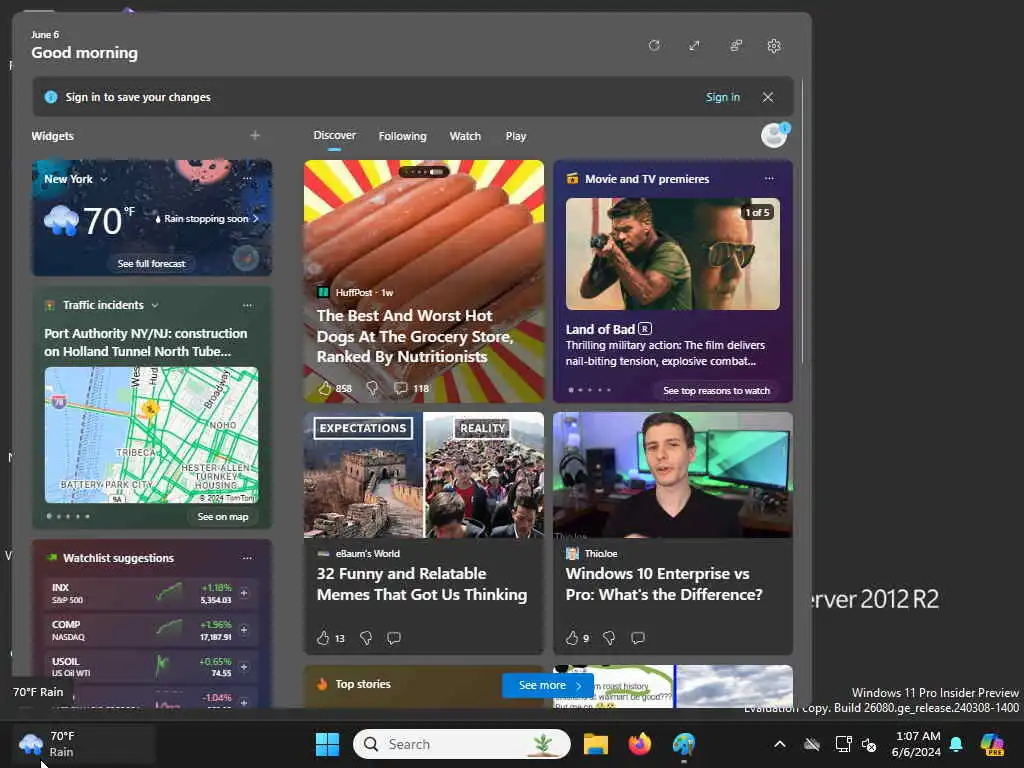1024x768 pixels.
Task: Open Traffic incidents more options
Action: tap(247, 305)
